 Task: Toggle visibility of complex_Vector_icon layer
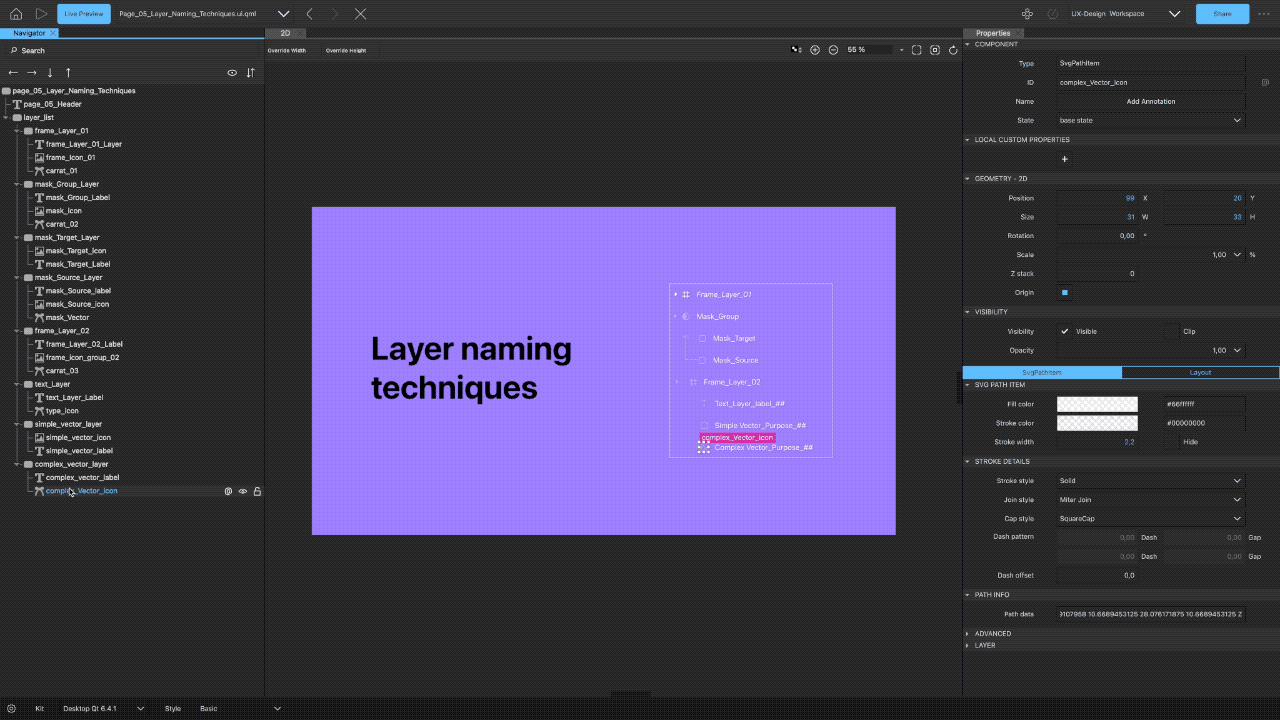pos(242,491)
